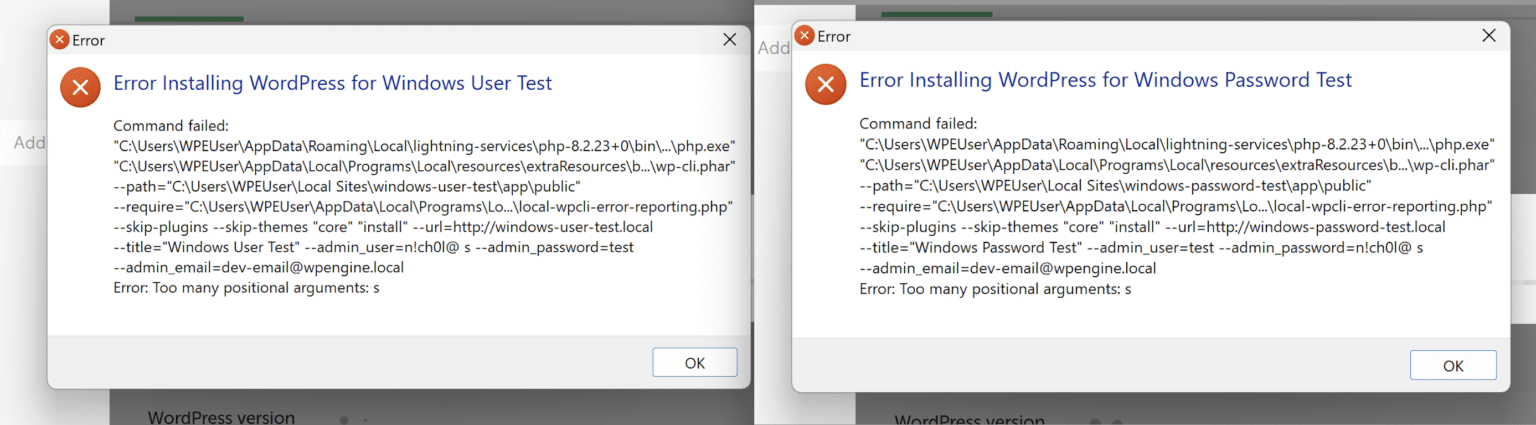
Task: Click "Too many positional arguments" in Password Test dialog
Action: (x=995, y=289)
